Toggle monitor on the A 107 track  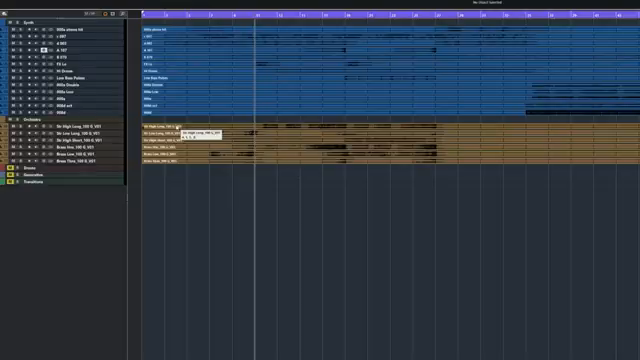36,50
